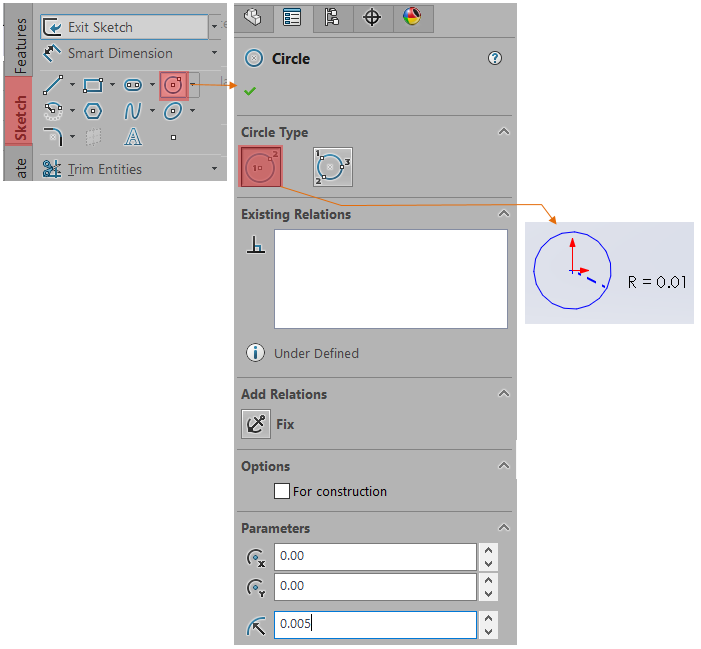Expand the Slot tool dropdown arrow
This screenshot has height=649, width=701.
pos(152,84)
